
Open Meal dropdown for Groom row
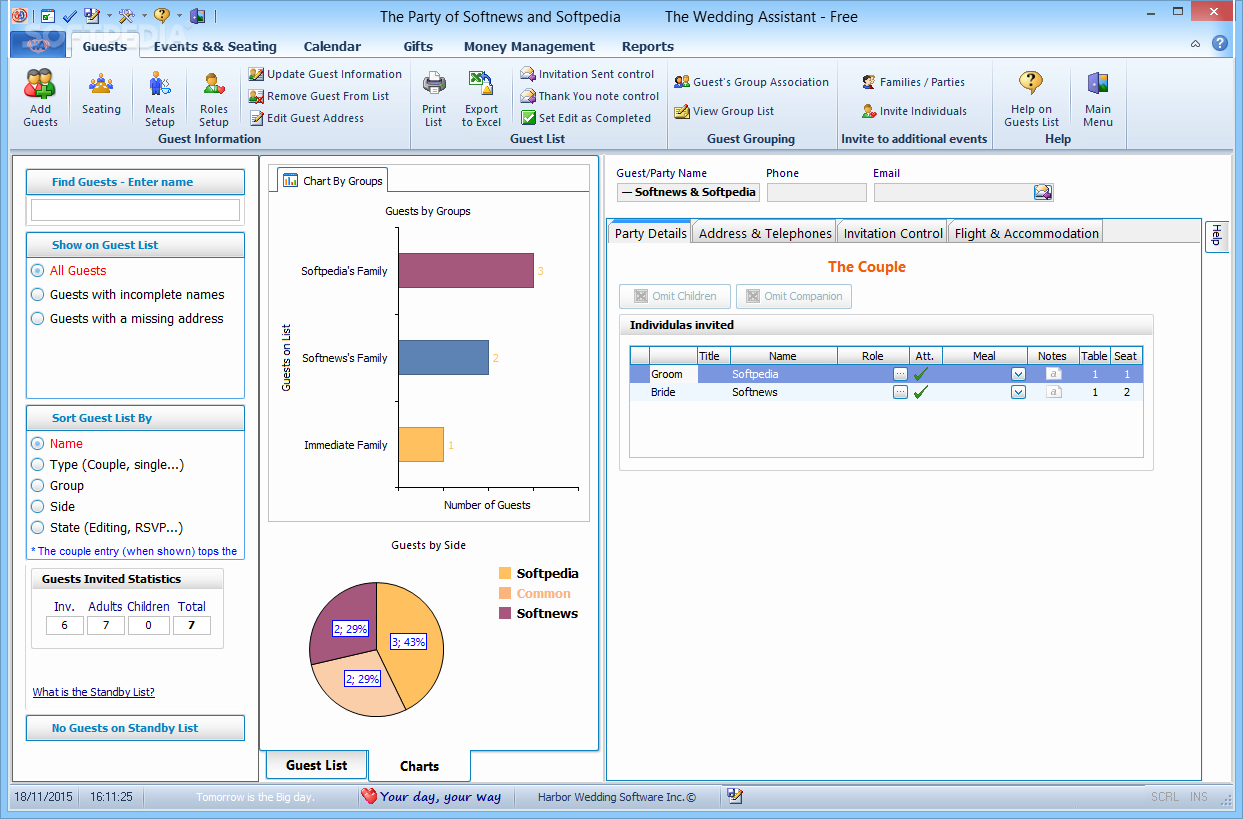1018,374
